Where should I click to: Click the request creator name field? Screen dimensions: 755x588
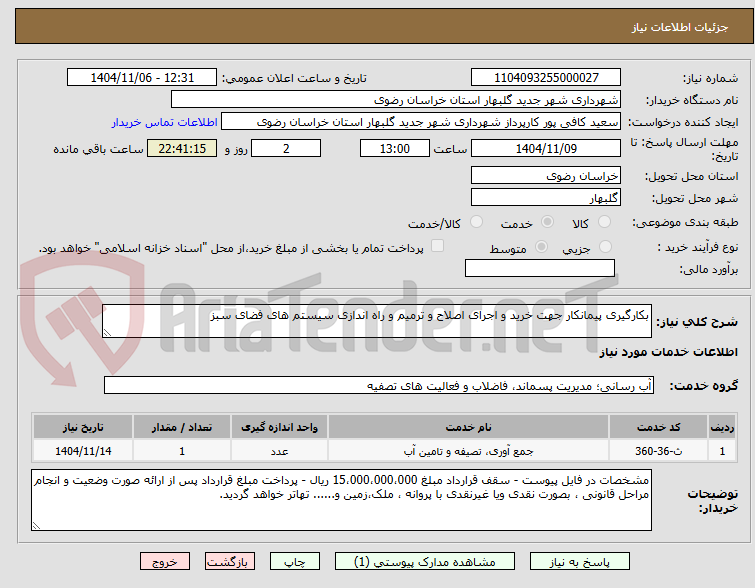coord(421,122)
